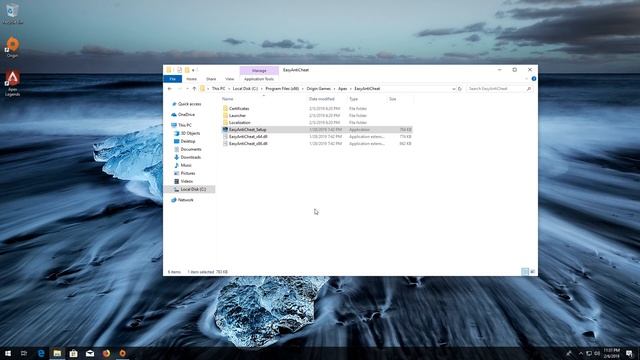Click the Up one level arrow
Screen dimensions: 640x360
tap(194, 89)
